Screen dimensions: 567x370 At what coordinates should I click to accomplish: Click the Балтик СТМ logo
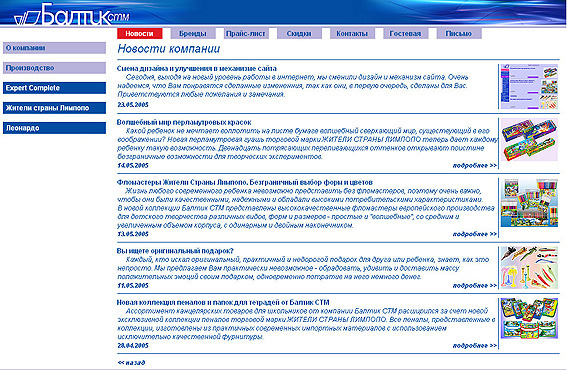coord(72,14)
